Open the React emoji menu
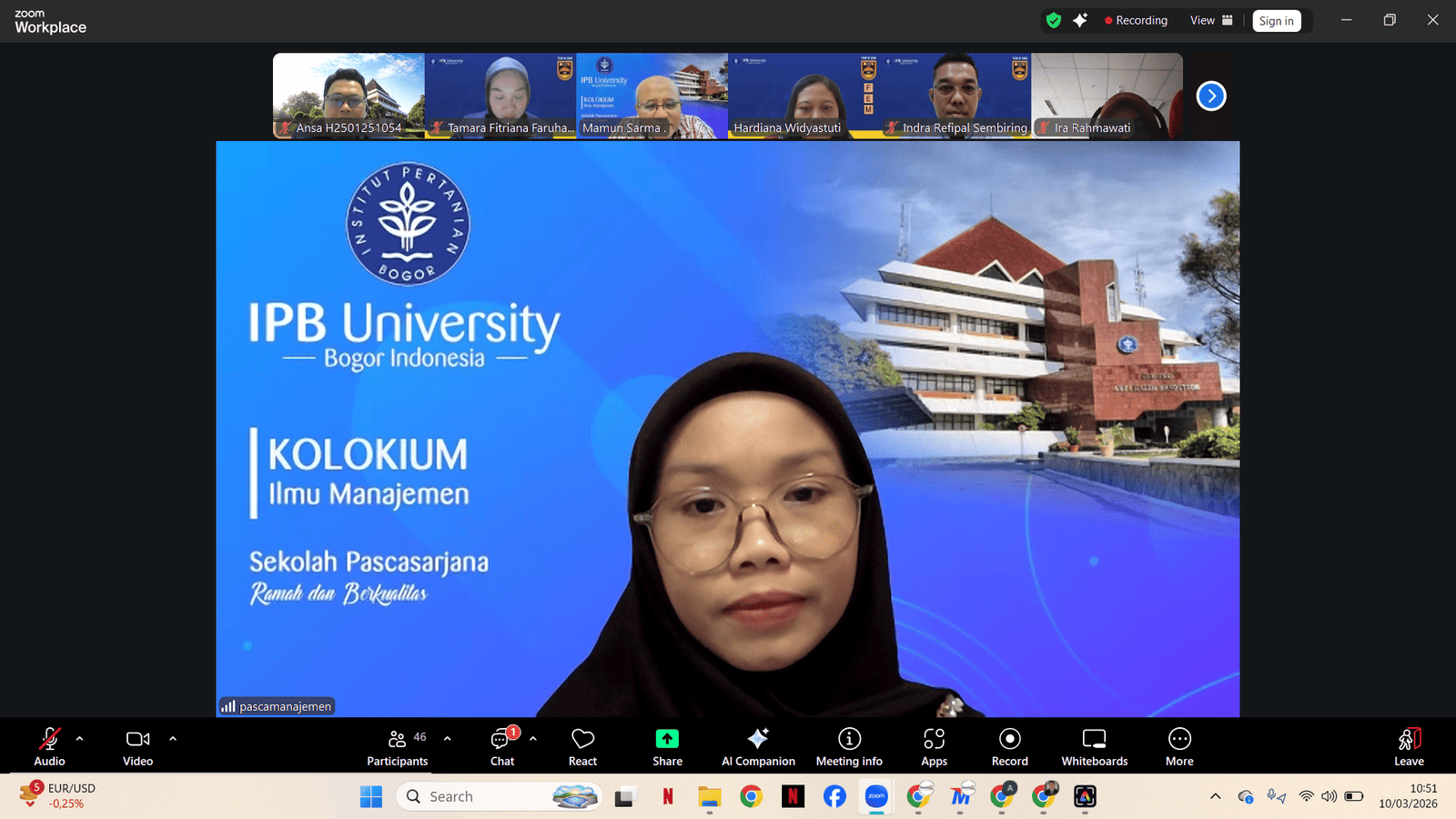This screenshot has height=819, width=1456. pos(582,746)
